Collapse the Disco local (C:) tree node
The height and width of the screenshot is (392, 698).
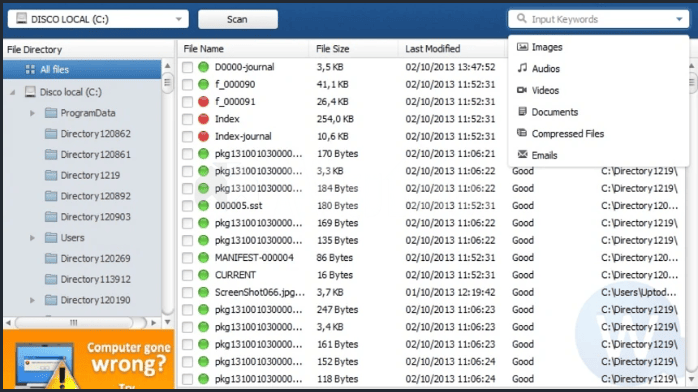[13, 92]
